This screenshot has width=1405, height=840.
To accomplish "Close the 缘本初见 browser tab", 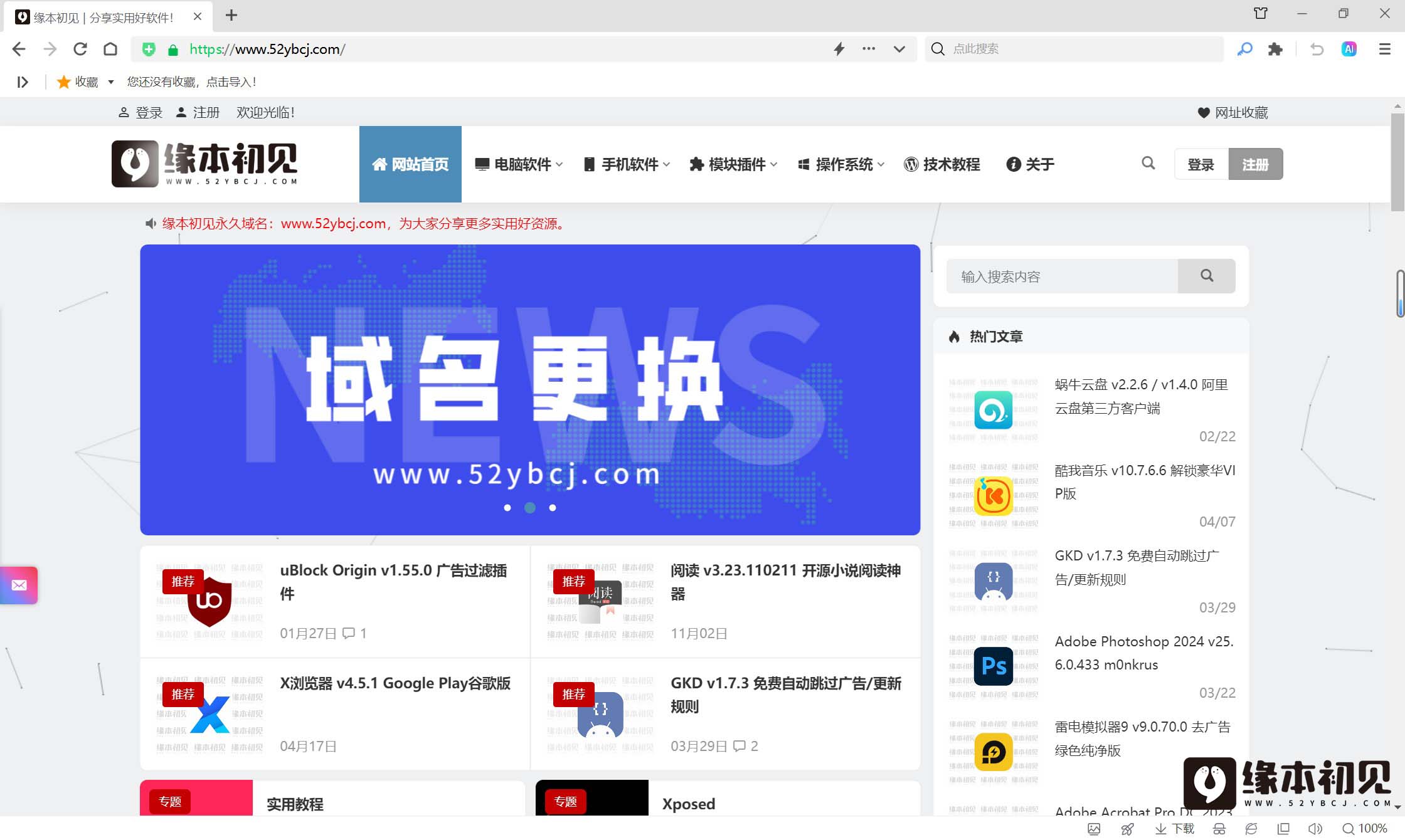I will pyautogui.click(x=198, y=16).
